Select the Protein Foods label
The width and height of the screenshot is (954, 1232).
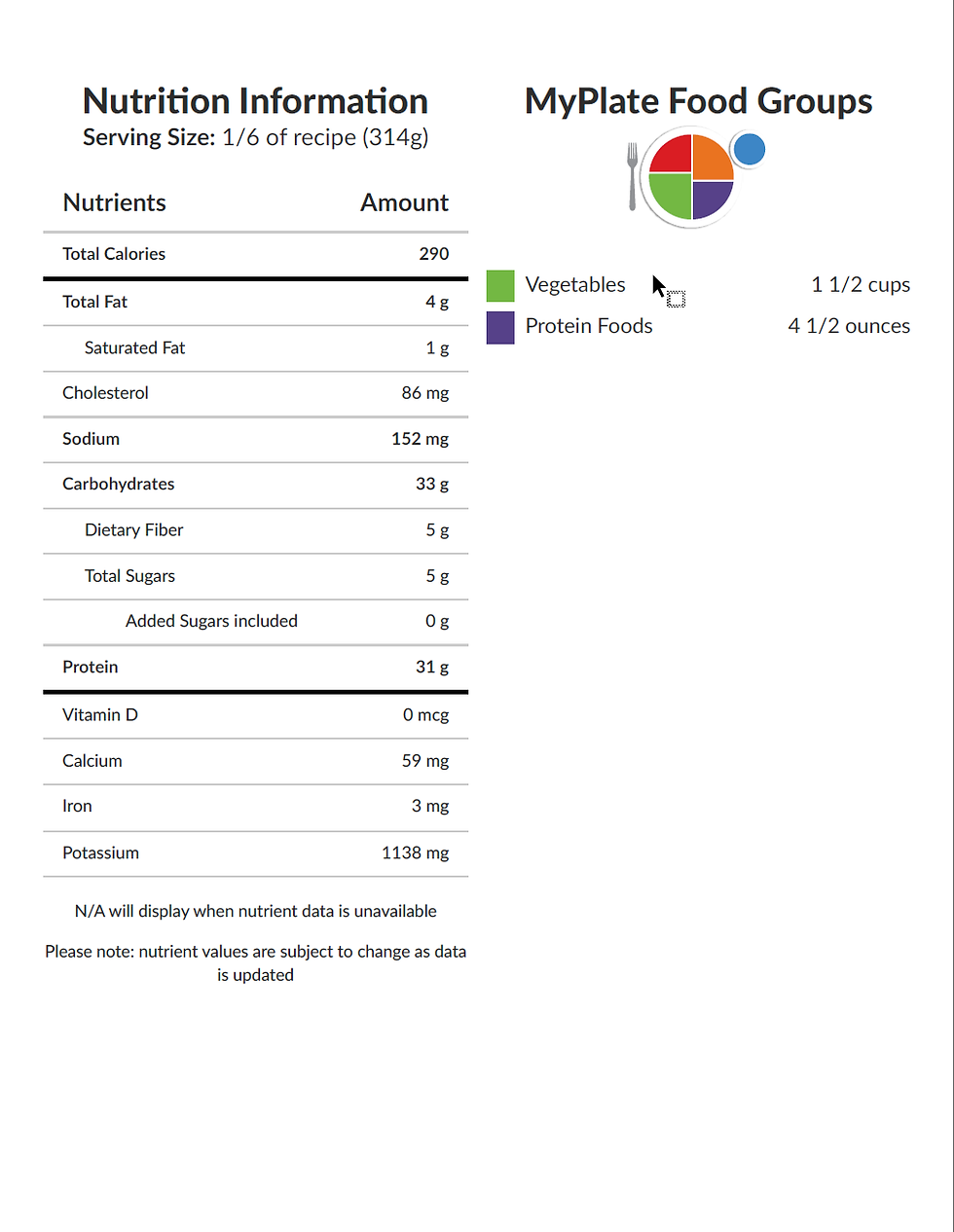(589, 326)
